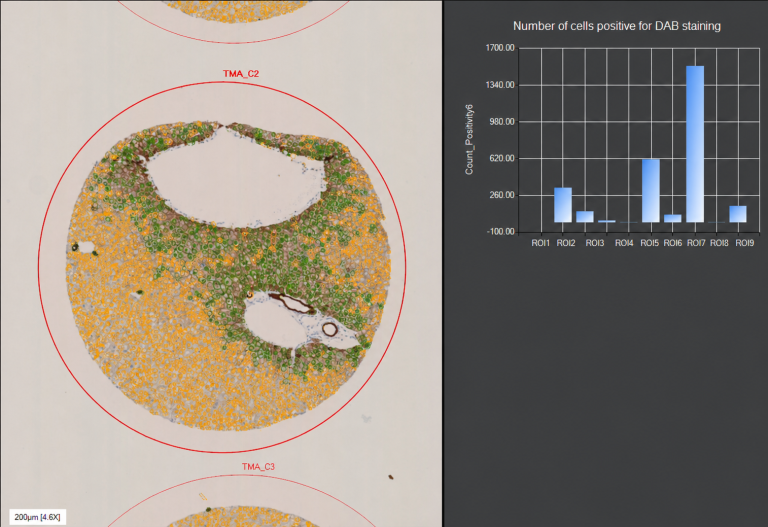
Task: Select the ROI3 bar in the chart
Action: (x=585, y=216)
